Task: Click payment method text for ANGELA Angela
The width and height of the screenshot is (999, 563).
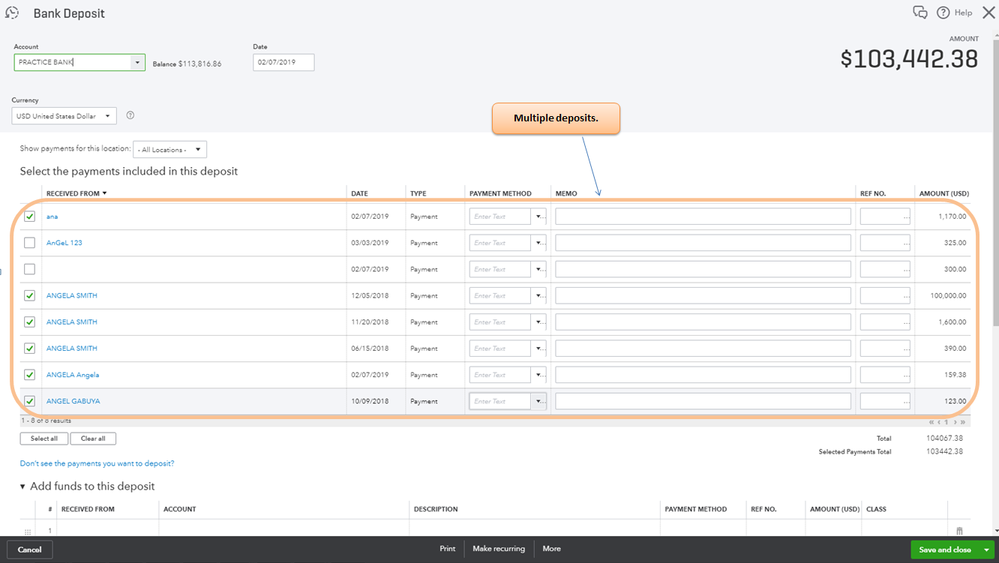Action: 500,374
